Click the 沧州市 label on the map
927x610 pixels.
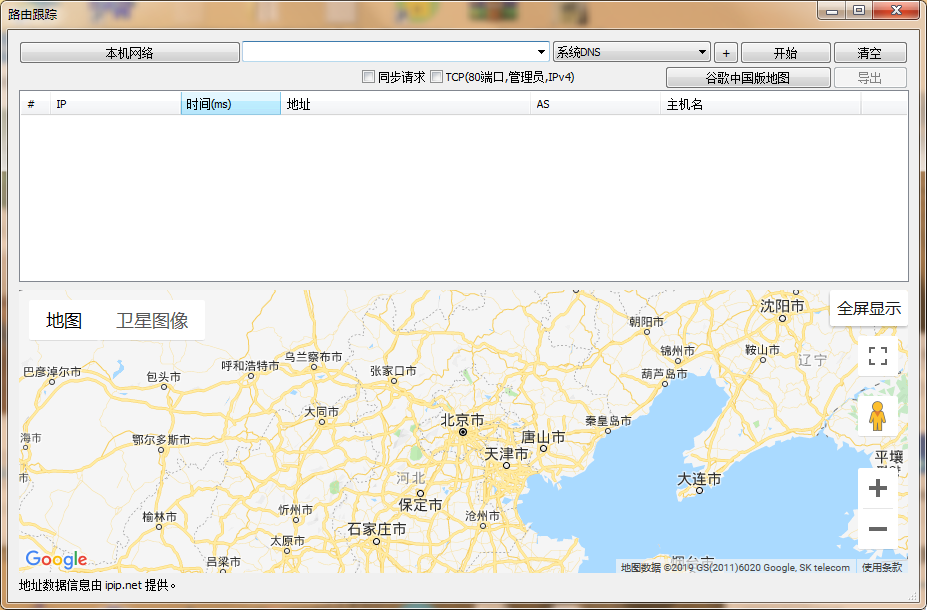click(482, 515)
